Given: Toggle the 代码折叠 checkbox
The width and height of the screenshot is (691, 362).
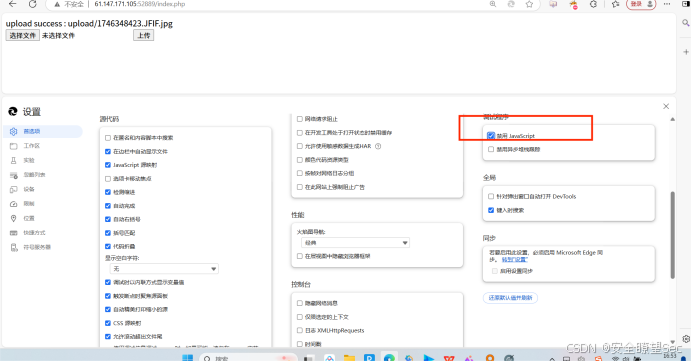Looking at the screenshot, I should (108, 246).
